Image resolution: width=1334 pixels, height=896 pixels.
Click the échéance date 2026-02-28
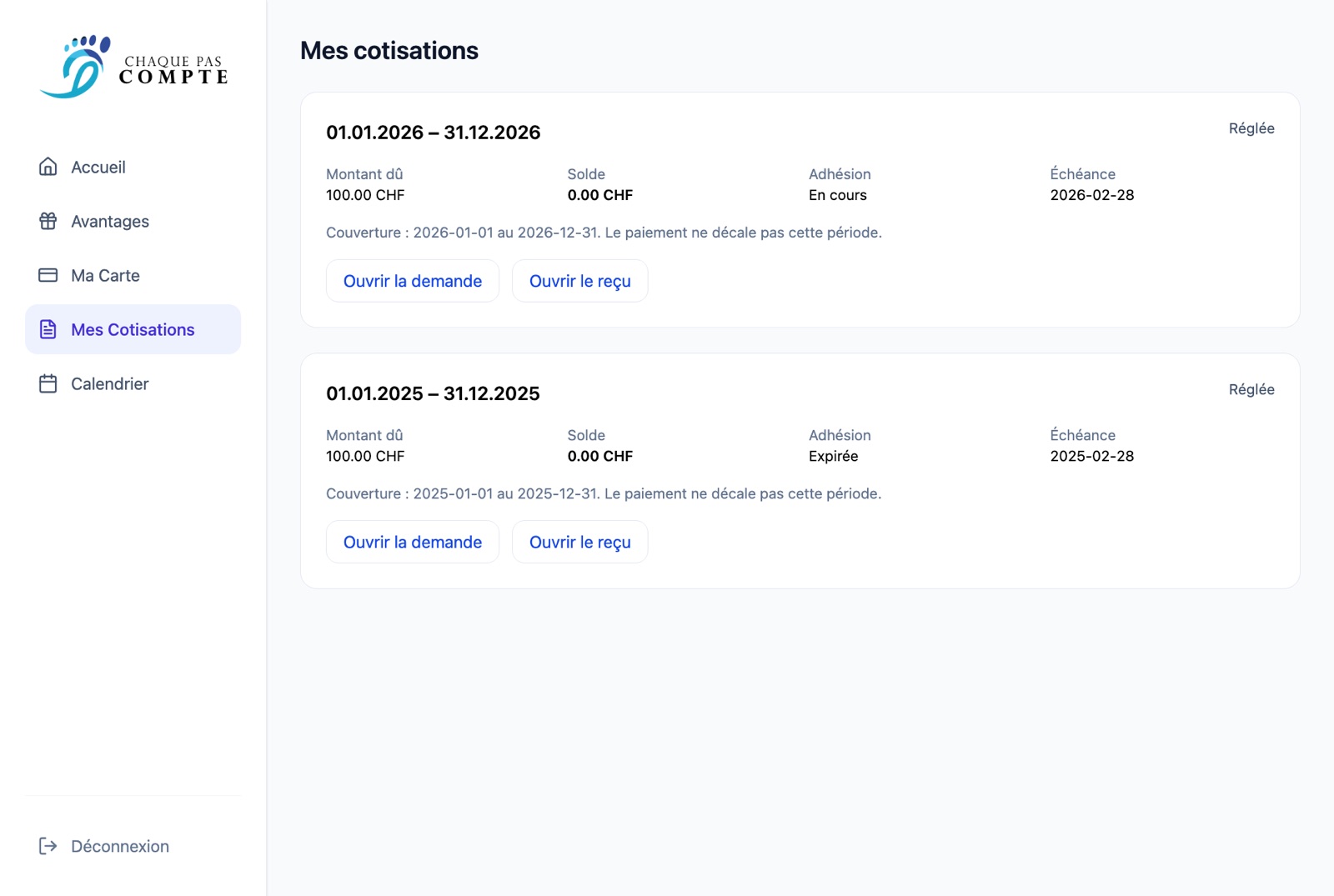pyautogui.click(x=1092, y=195)
